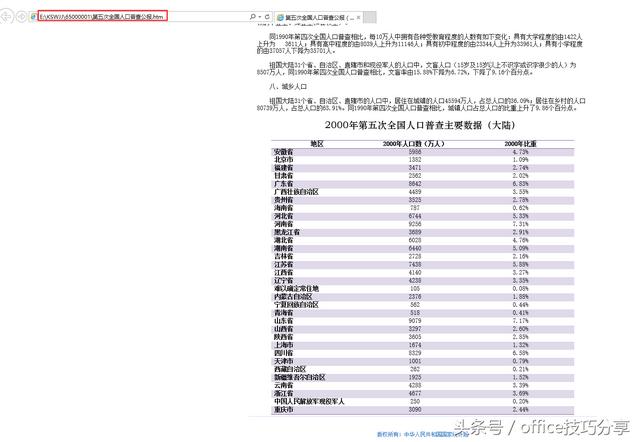Select the 新疆维吾尔自治区 table cell
This screenshot has height=442, width=640.
click(300, 378)
